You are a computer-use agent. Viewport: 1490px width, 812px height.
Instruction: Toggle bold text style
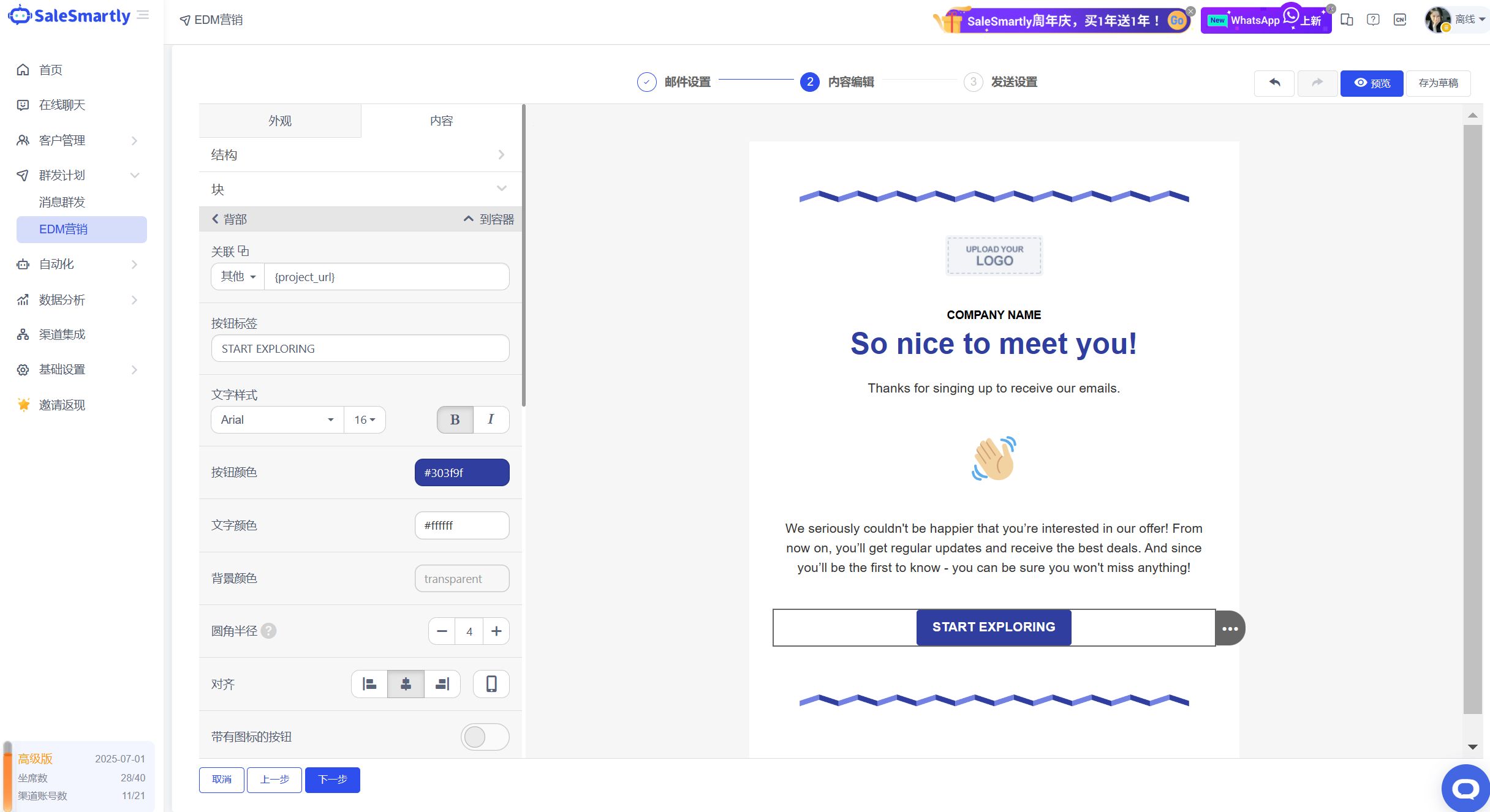click(x=455, y=419)
